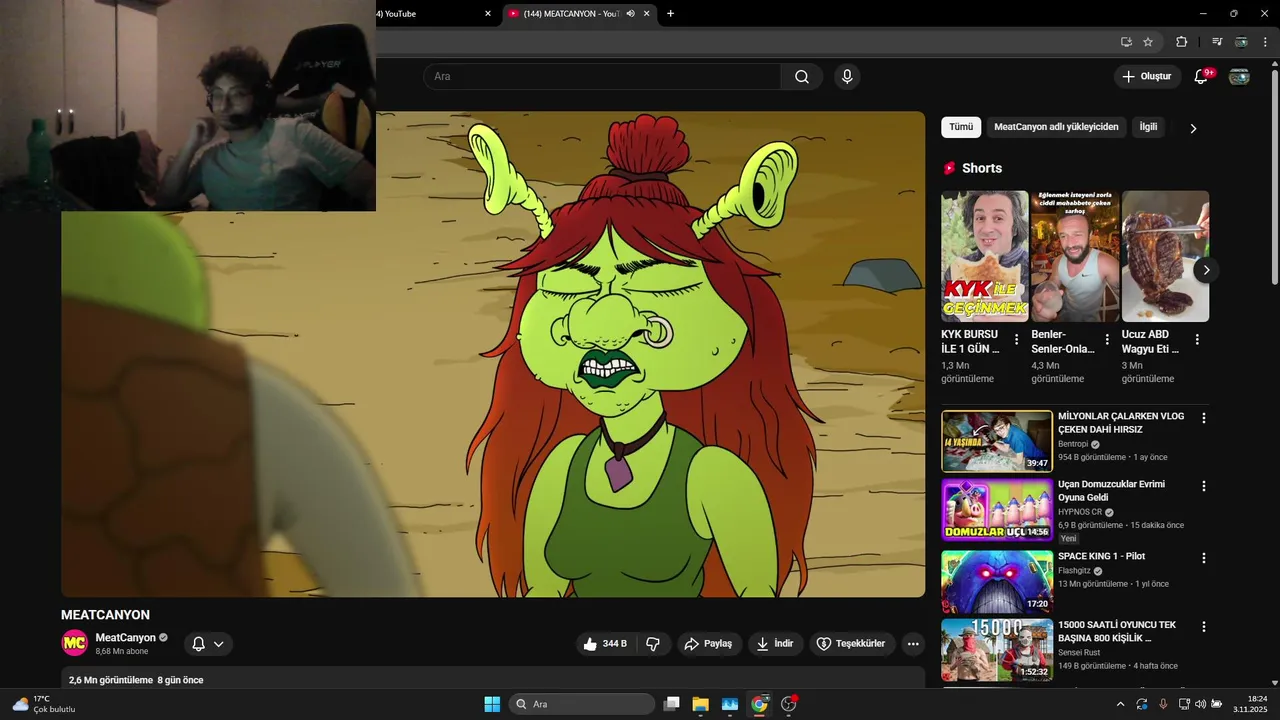1280x720 pixels.
Task: Open YouTube account avatar menu
Action: click(x=1239, y=77)
